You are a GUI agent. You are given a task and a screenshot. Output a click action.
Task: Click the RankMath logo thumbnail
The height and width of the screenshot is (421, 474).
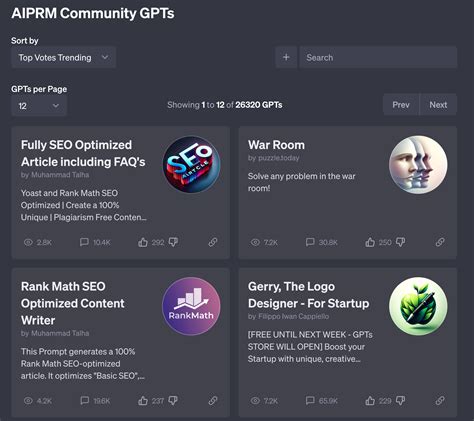click(191, 306)
